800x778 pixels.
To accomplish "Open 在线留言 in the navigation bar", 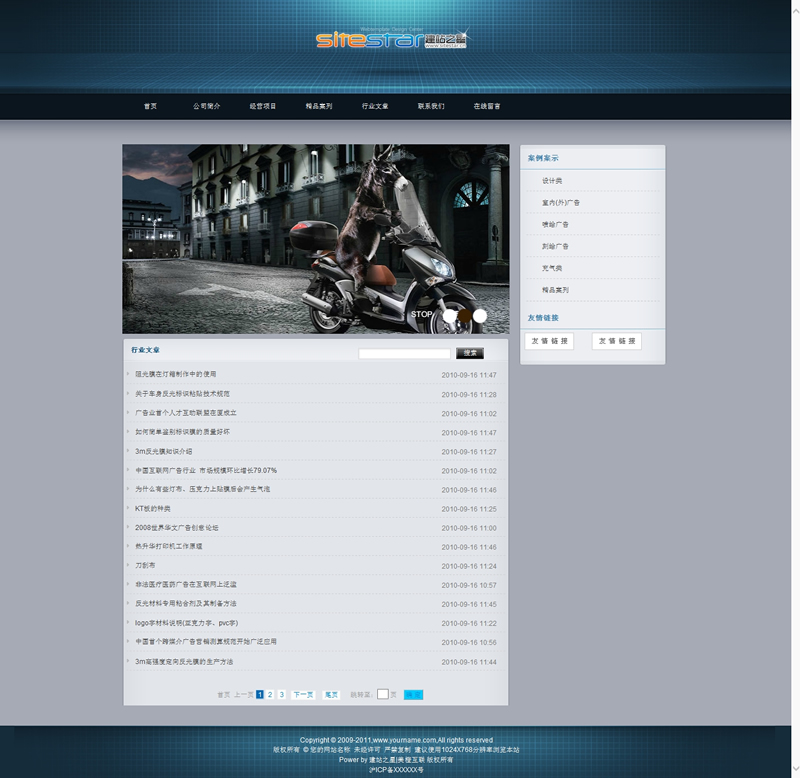I will 487,106.
